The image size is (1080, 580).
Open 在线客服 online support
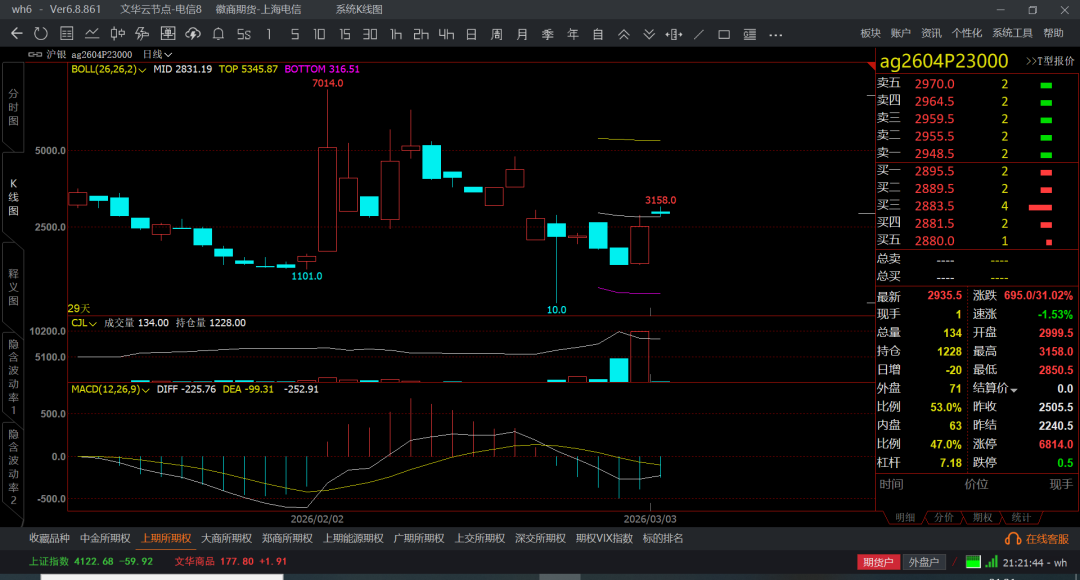click(x=1039, y=538)
